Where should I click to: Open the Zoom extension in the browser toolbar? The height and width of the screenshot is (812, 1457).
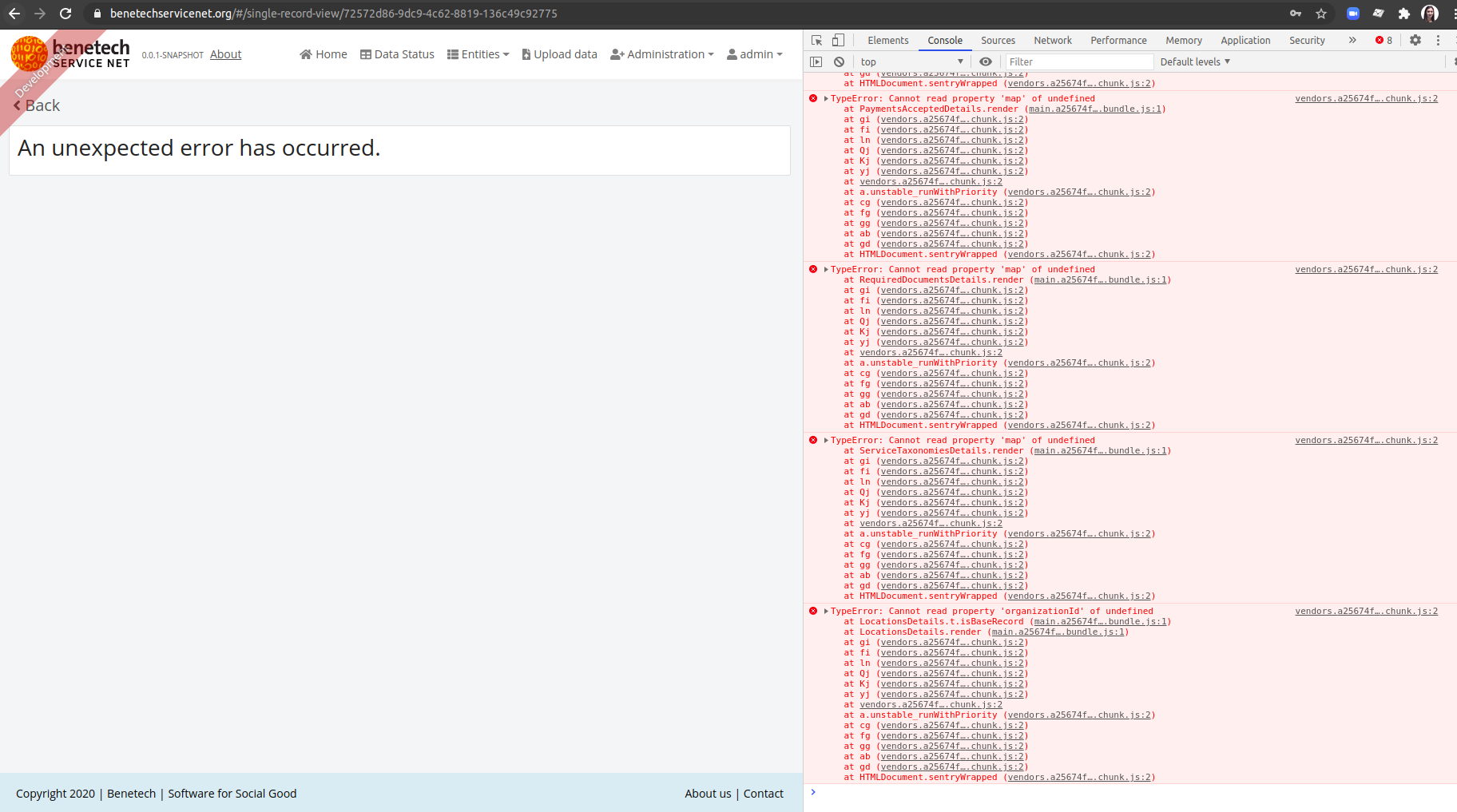tap(1353, 14)
